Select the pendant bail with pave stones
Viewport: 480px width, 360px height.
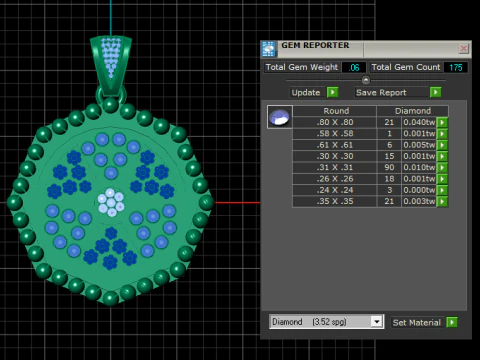pyautogui.click(x=111, y=65)
